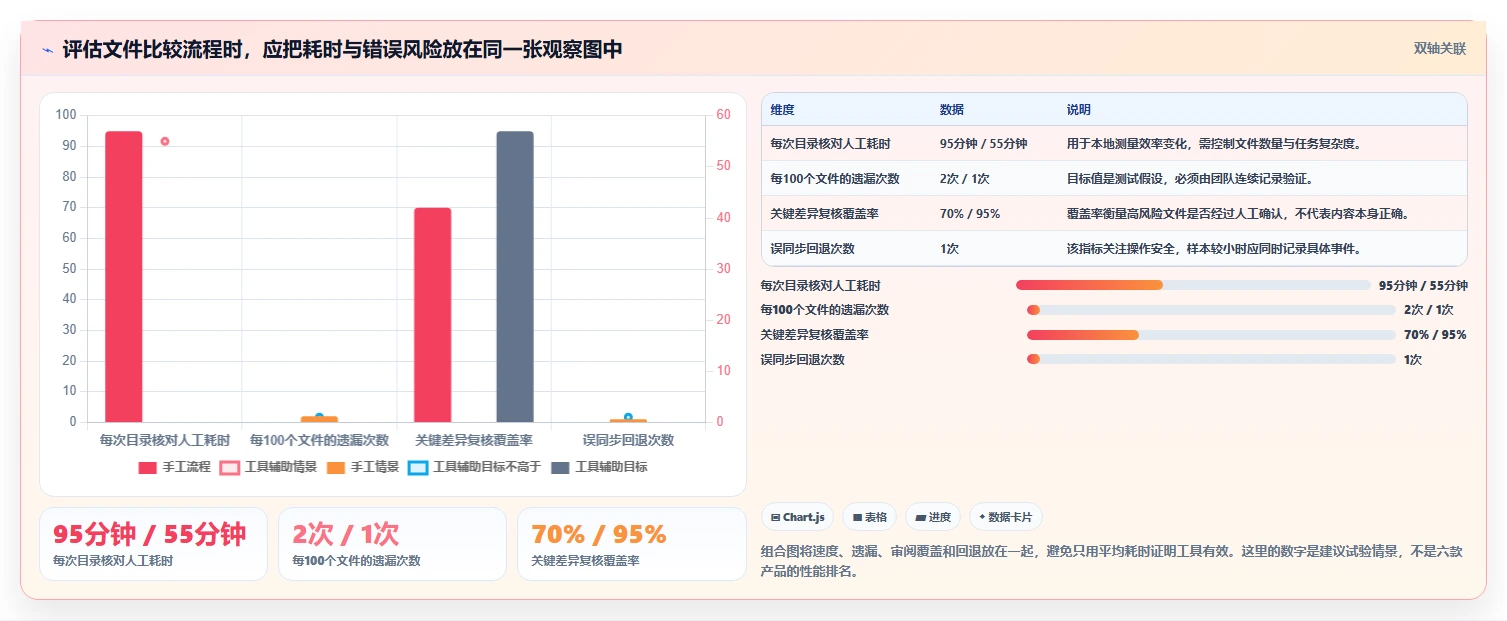This screenshot has width=1507, height=621.
Task: Click the explanation 目标值是测试假设 cell
Action: pyautogui.click(x=1189, y=178)
